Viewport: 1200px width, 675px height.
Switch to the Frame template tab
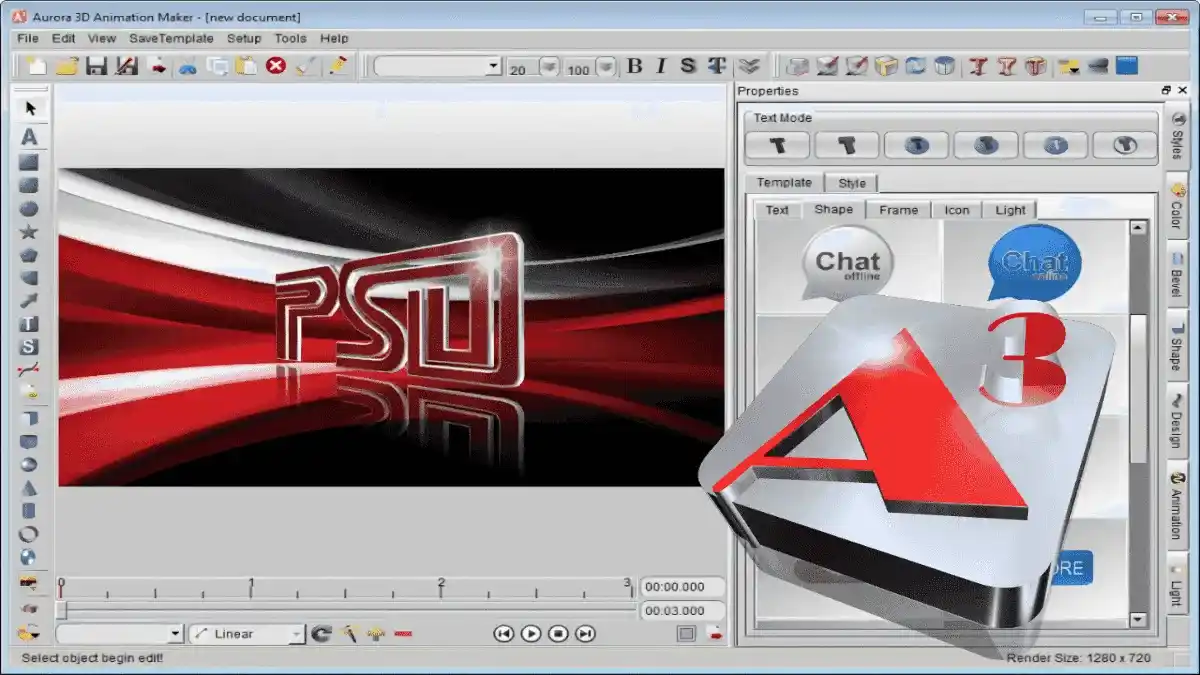[x=899, y=210]
